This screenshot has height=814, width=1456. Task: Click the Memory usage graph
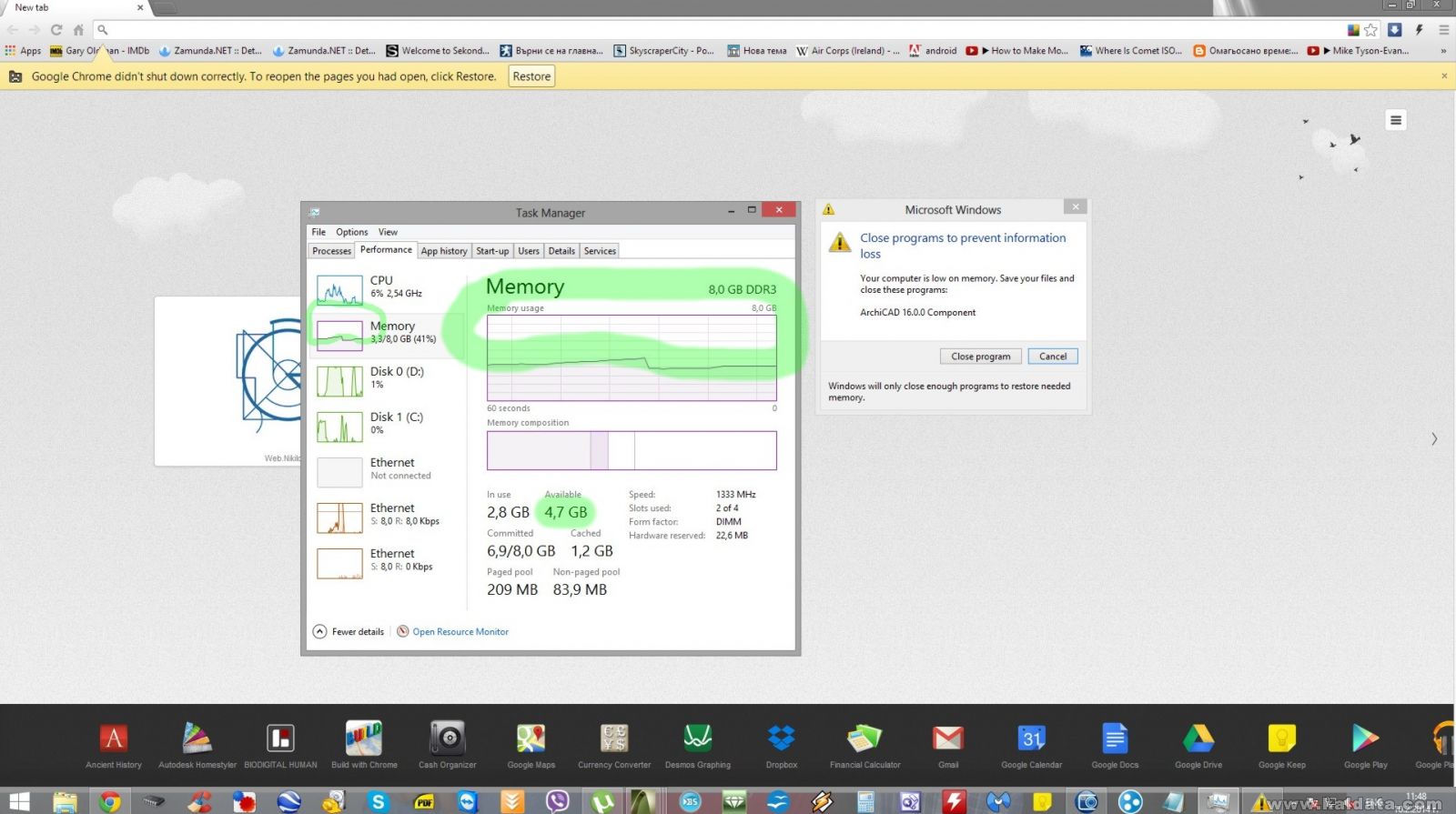[632, 357]
